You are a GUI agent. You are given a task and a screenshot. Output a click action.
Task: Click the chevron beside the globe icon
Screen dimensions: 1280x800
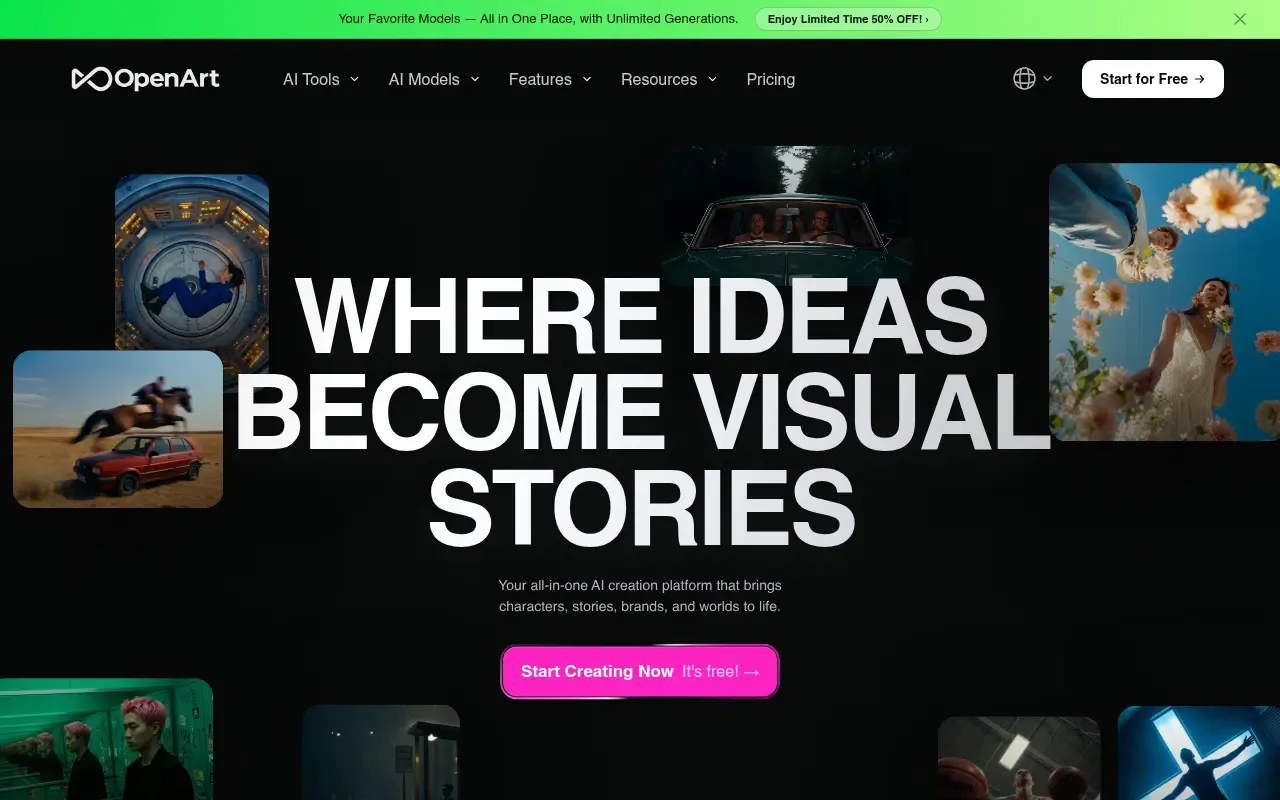click(1047, 79)
